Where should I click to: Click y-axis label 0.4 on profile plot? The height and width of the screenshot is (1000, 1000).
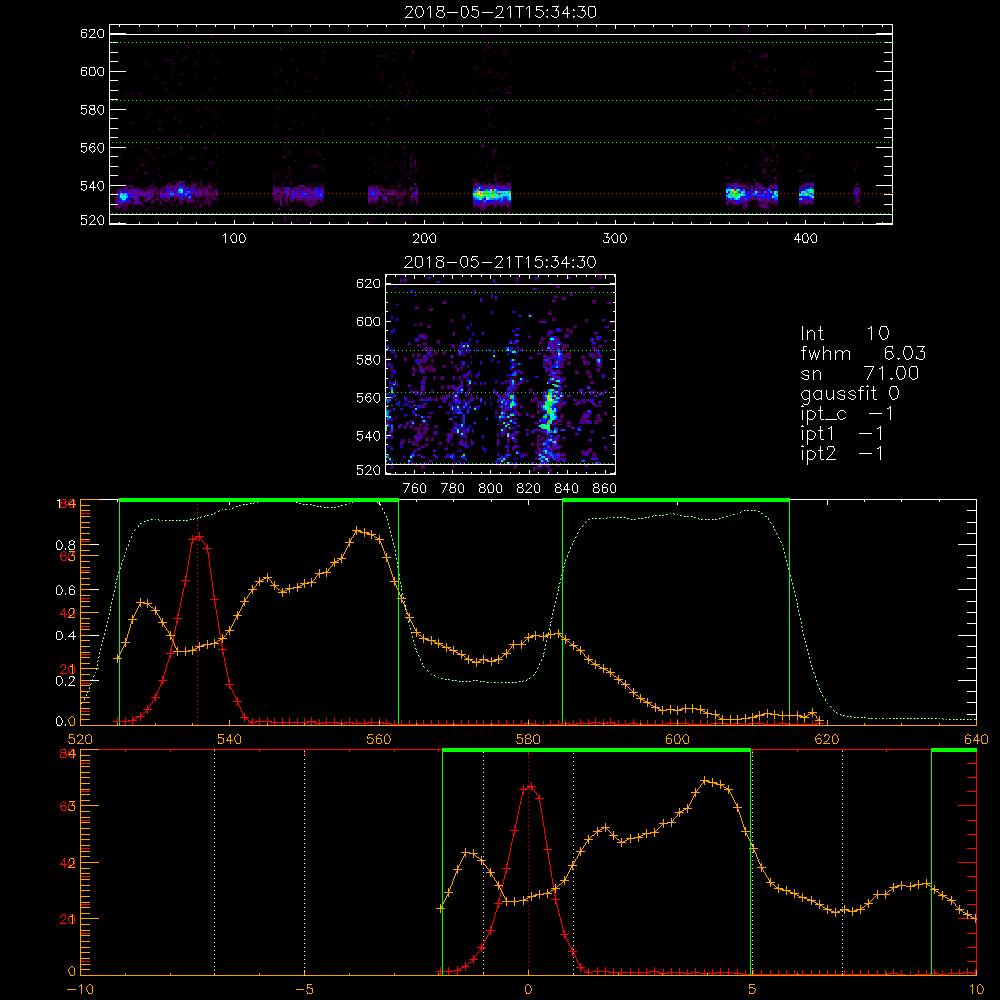click(x=66, y=636)
